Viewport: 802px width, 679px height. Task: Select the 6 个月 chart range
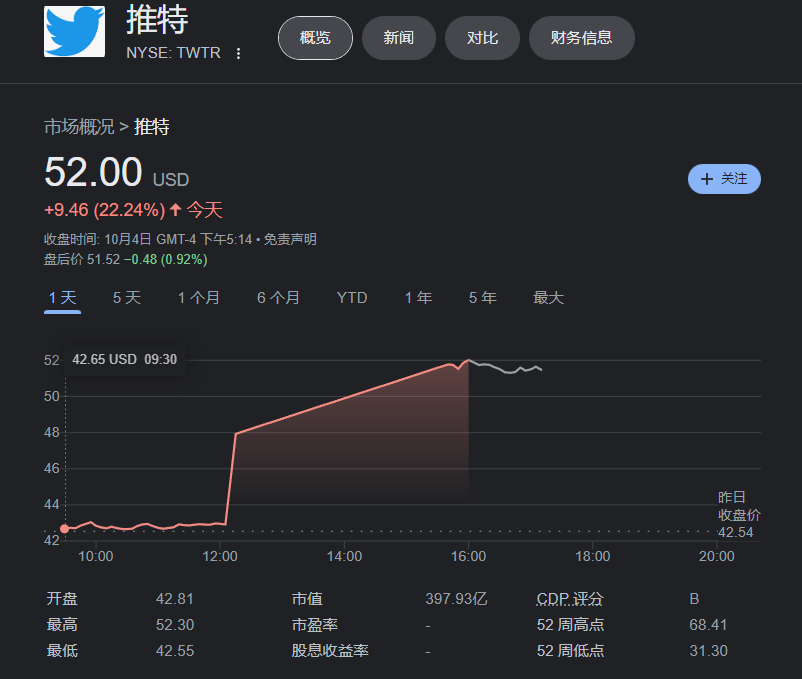[278, 298]
